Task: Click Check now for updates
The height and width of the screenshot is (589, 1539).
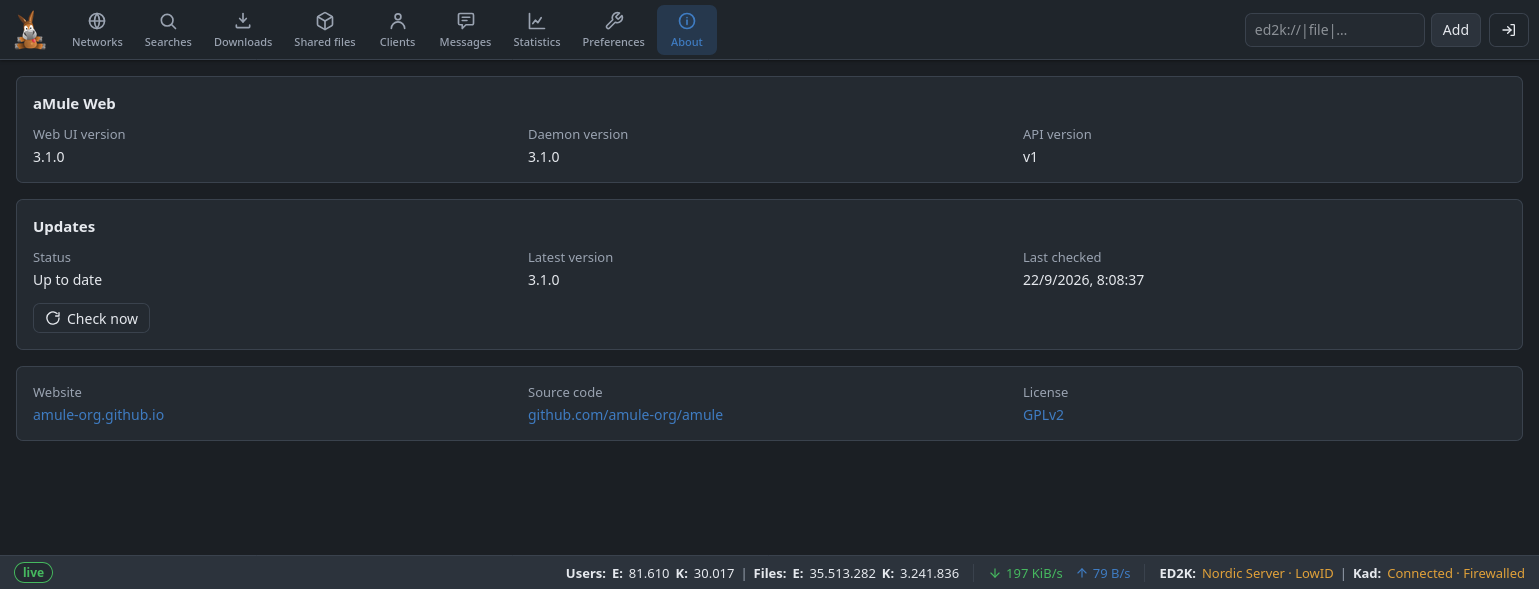Action: click(x=92, y=318)
